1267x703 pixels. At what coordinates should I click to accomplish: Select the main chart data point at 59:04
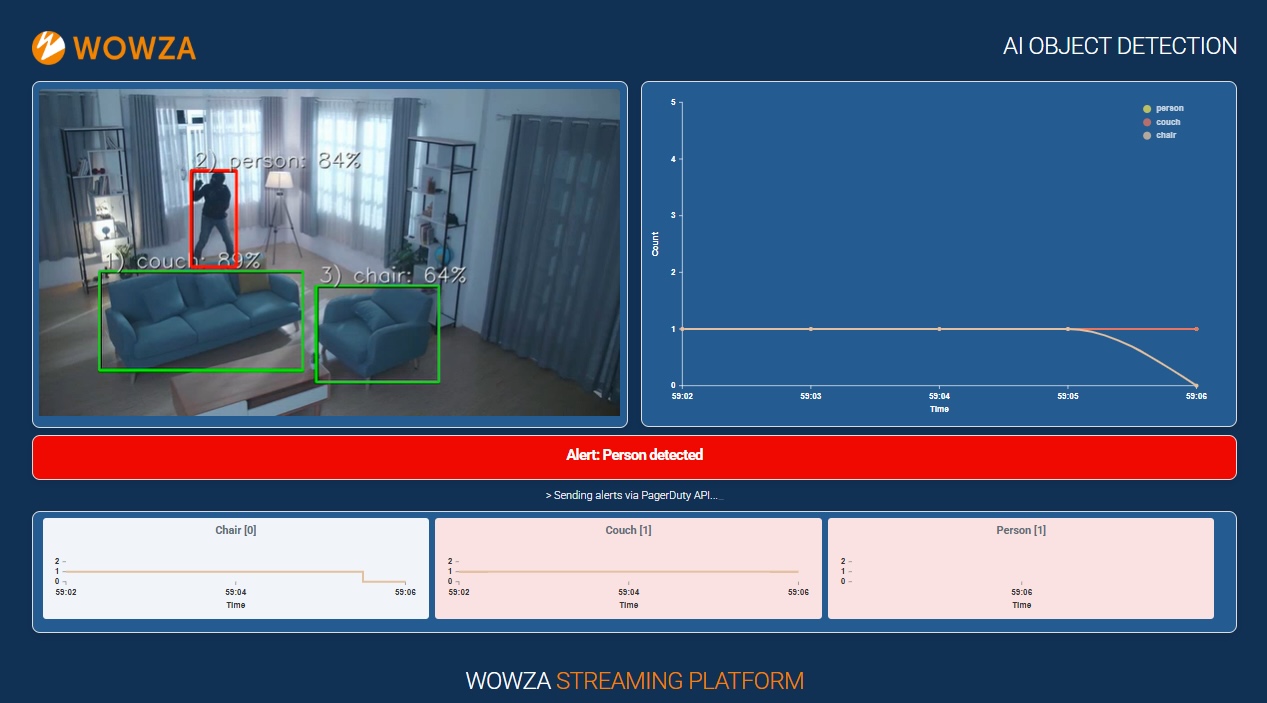tap(939, 329)
